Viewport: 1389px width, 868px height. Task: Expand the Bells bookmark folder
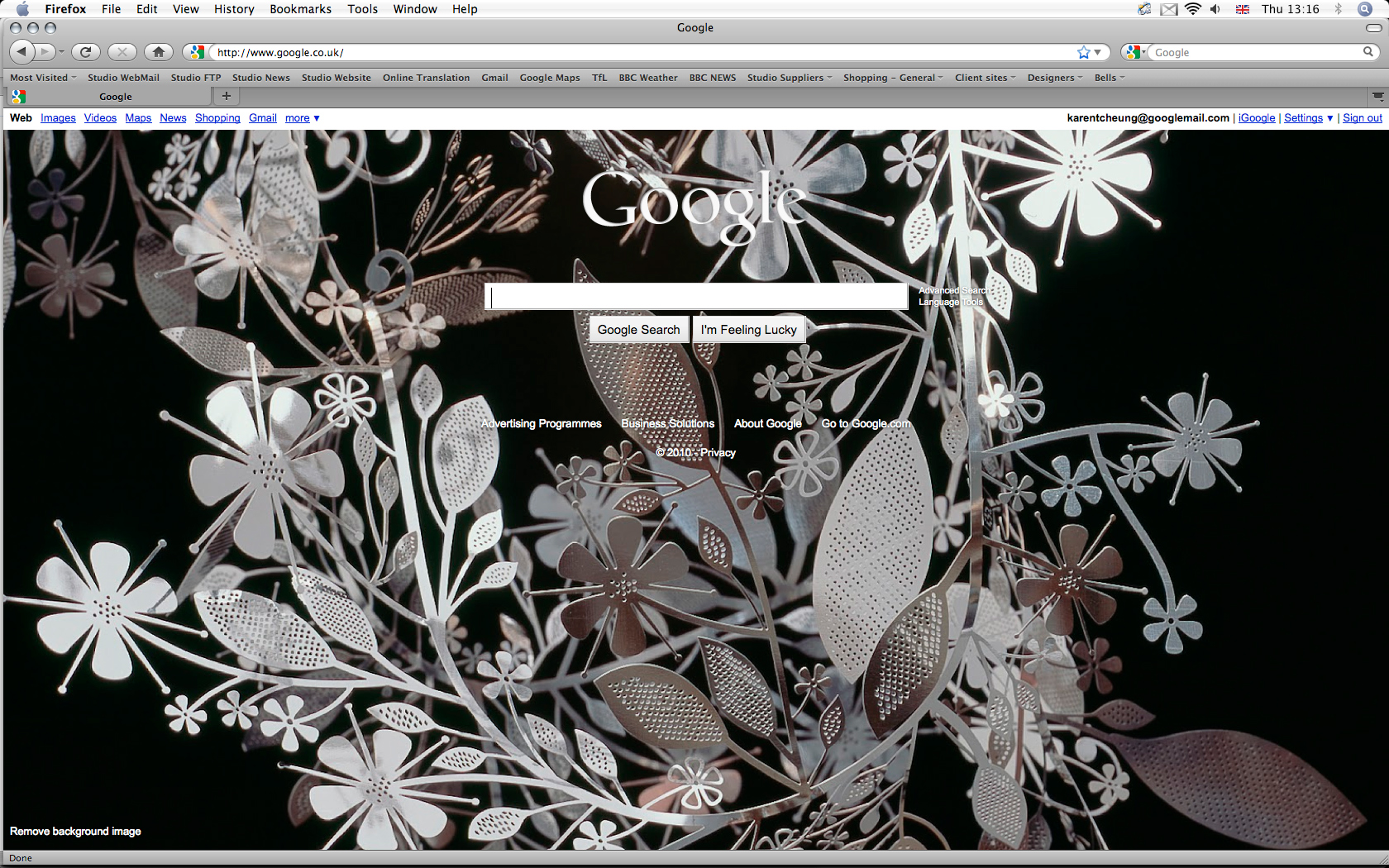pos(1110,78)
